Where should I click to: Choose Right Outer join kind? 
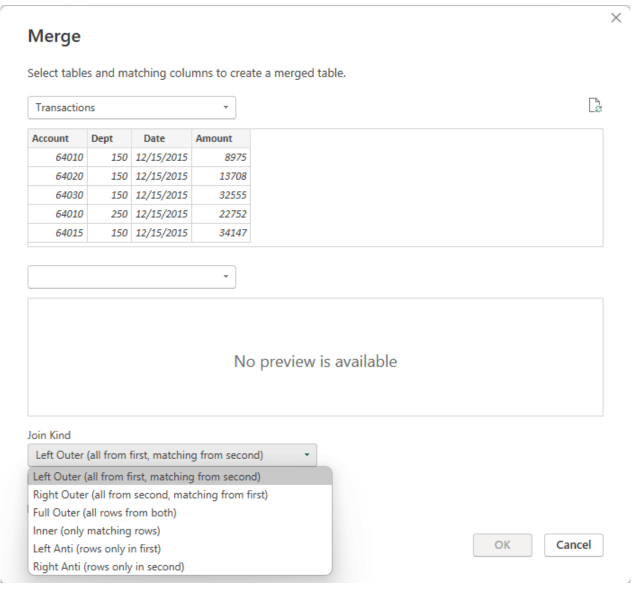(150, 494)
